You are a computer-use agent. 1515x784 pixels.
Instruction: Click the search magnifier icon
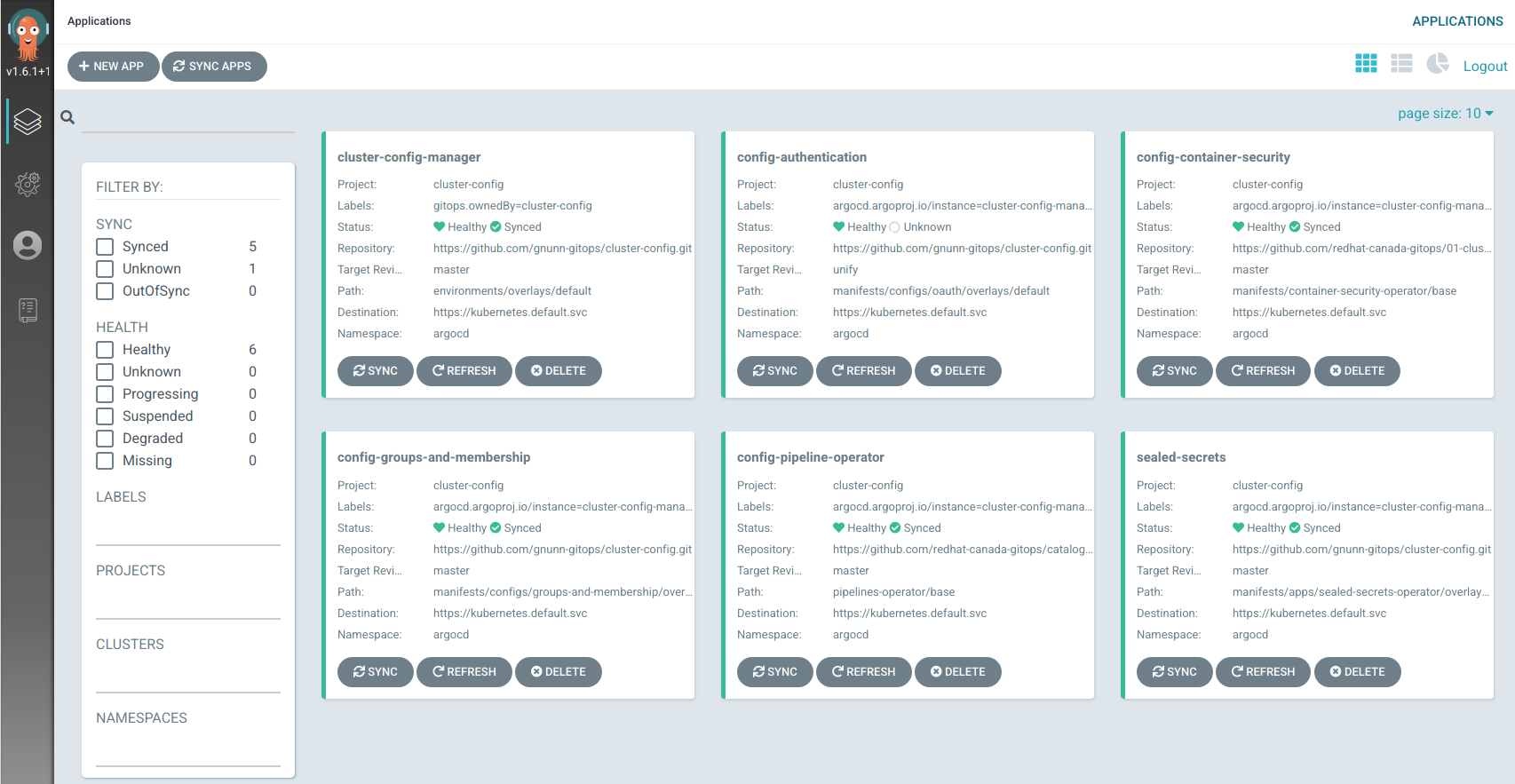67,117
